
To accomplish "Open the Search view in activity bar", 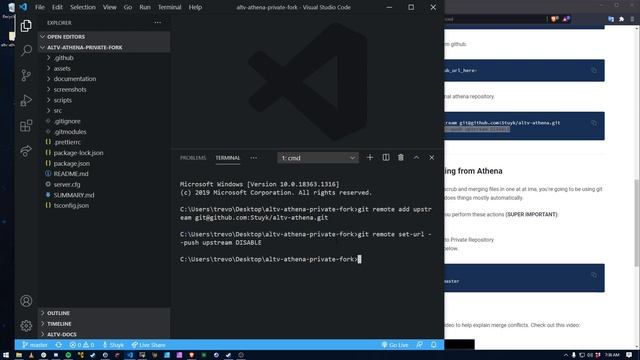I will 26,50.
